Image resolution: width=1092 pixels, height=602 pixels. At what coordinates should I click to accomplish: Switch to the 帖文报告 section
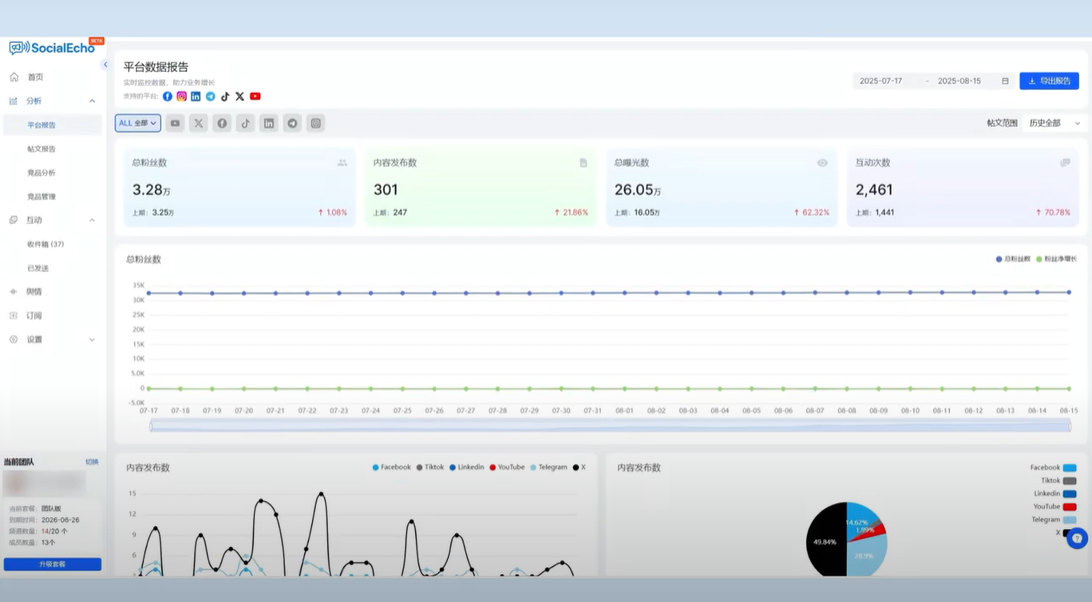[x=40, y=148]
